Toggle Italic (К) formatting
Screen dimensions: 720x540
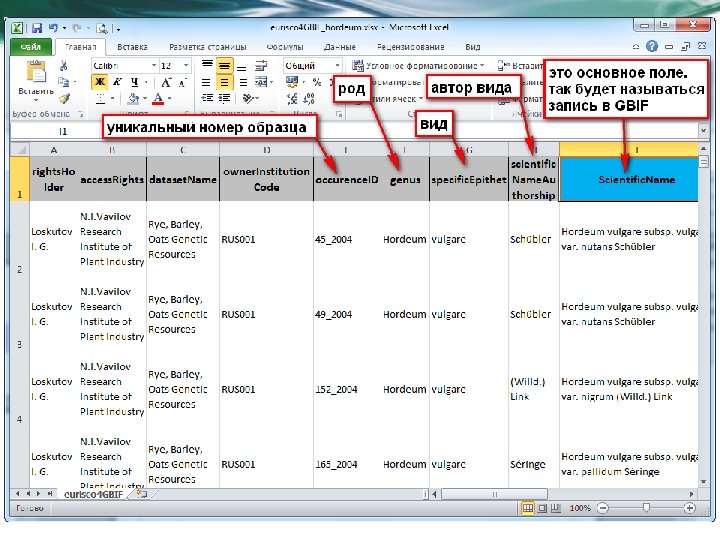pos(117,82)
